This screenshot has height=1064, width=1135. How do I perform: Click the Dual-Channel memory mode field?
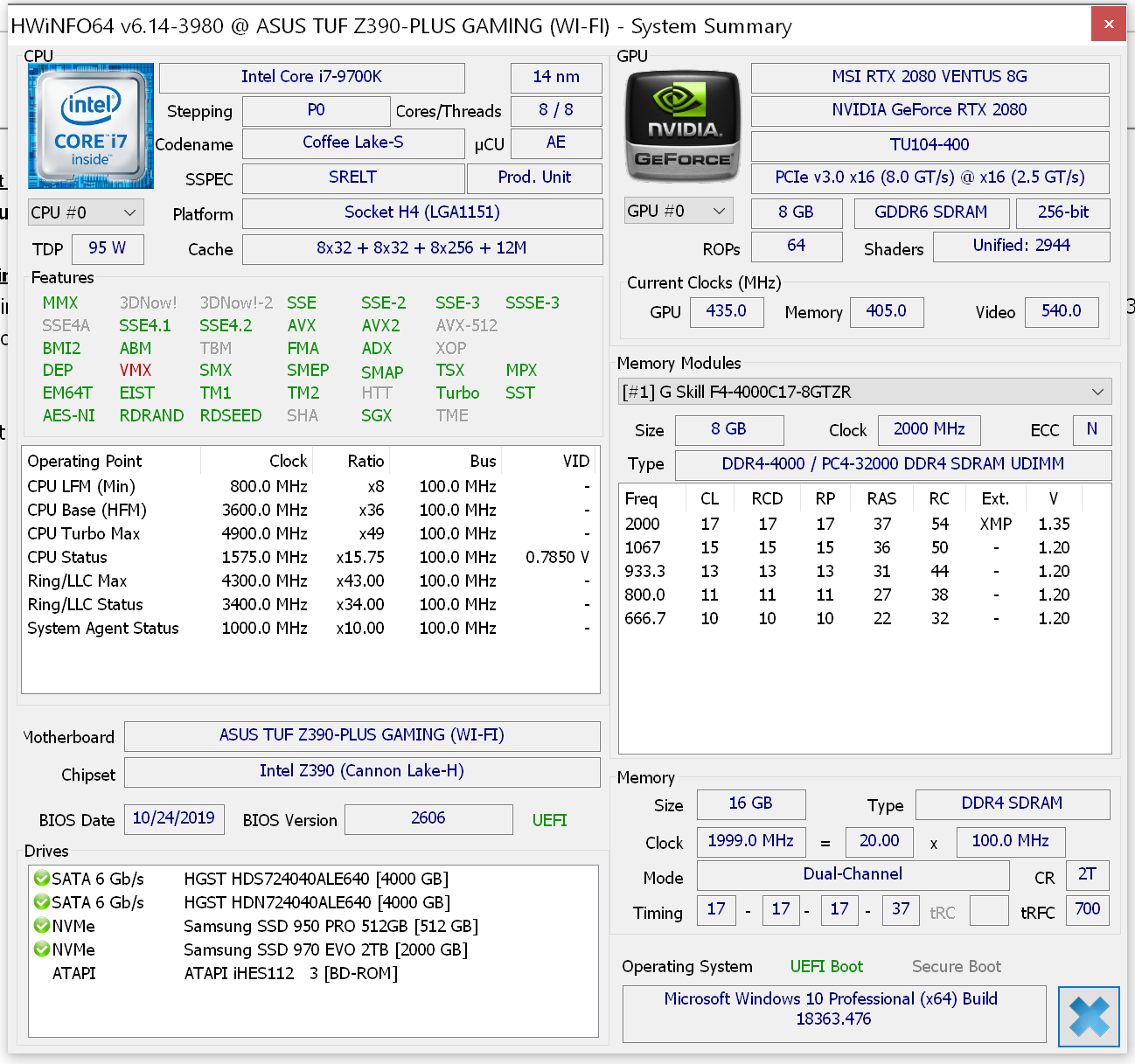click(853, 874)
